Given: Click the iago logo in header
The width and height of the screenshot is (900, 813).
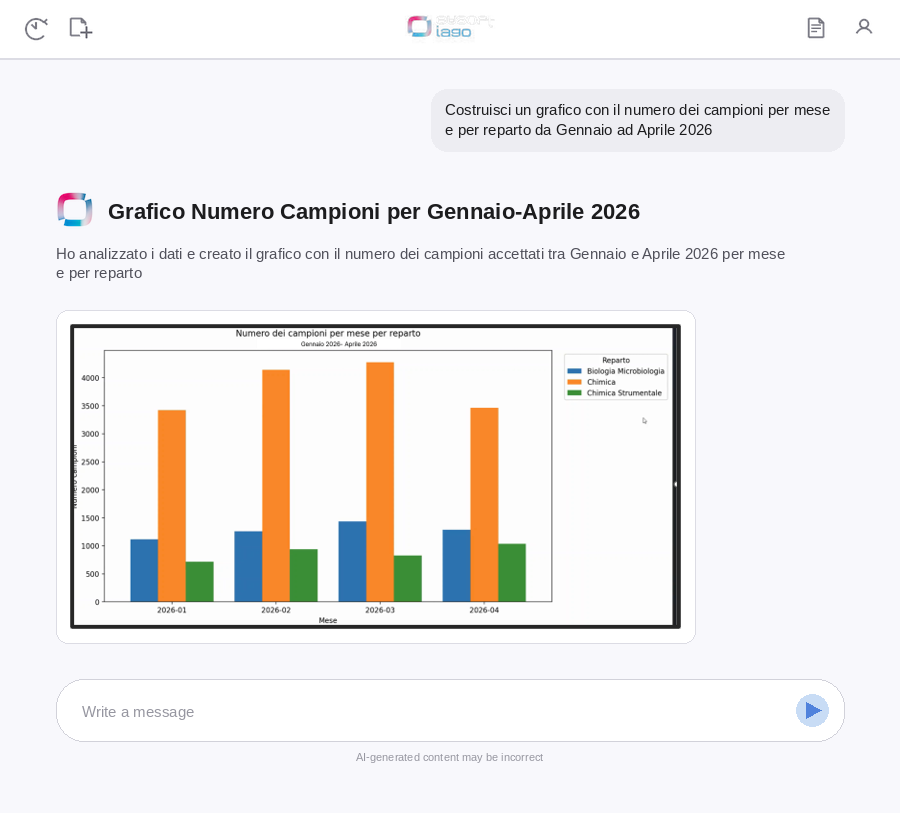Looking at the screenshot, I should coord(451,27).
